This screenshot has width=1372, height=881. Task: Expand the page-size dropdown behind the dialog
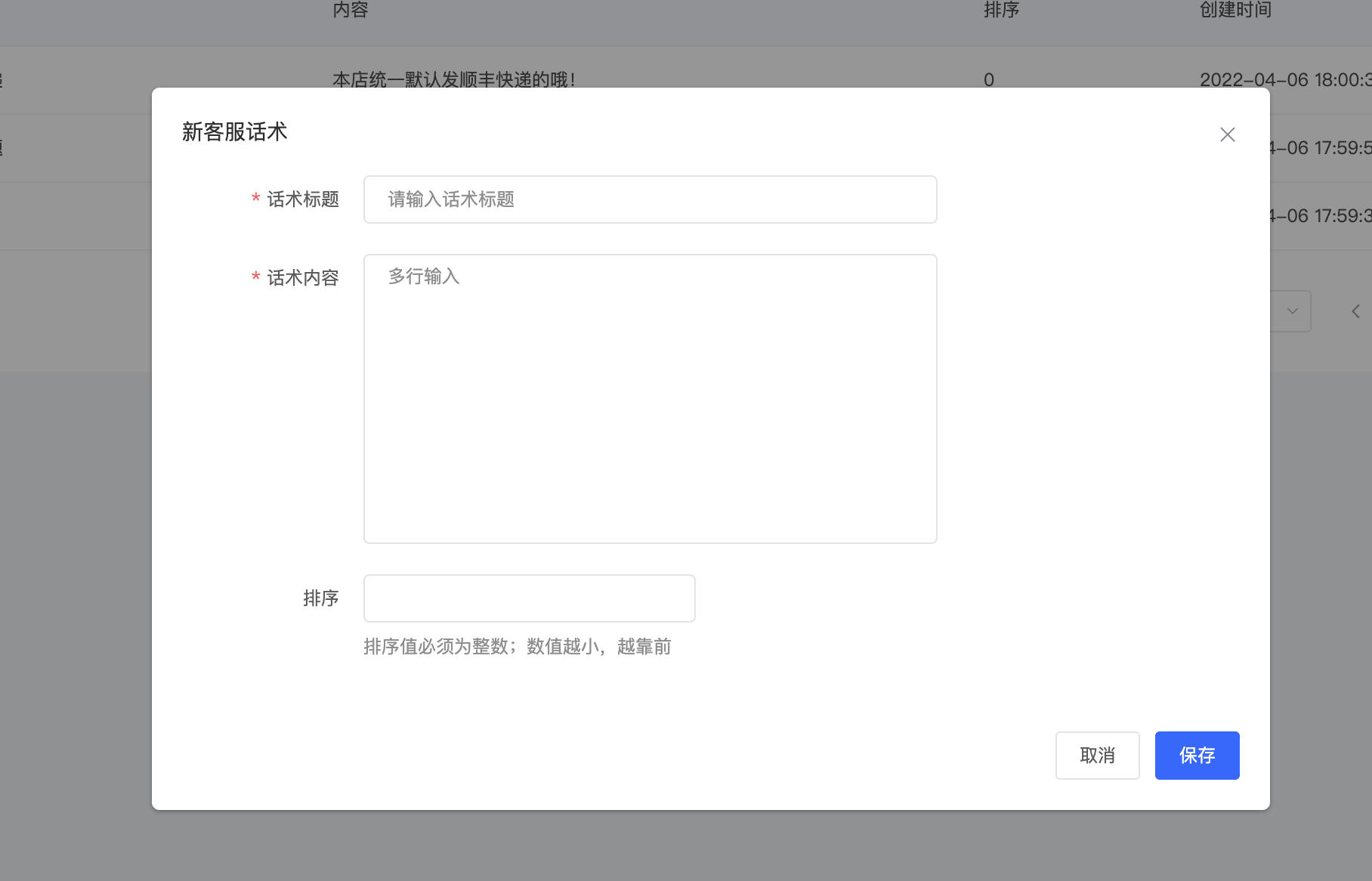click(1291, 311)
